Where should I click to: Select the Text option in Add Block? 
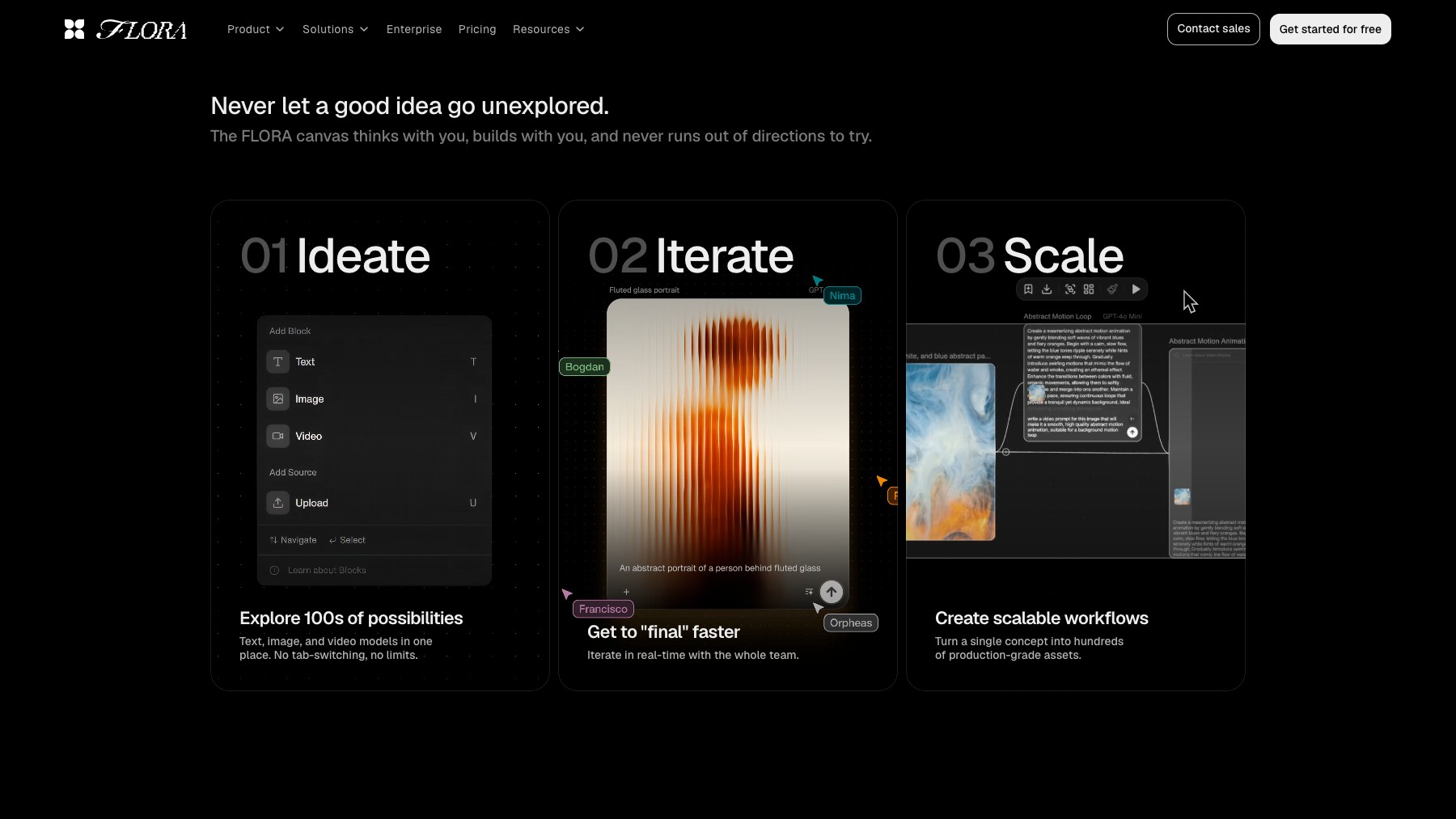374,361
